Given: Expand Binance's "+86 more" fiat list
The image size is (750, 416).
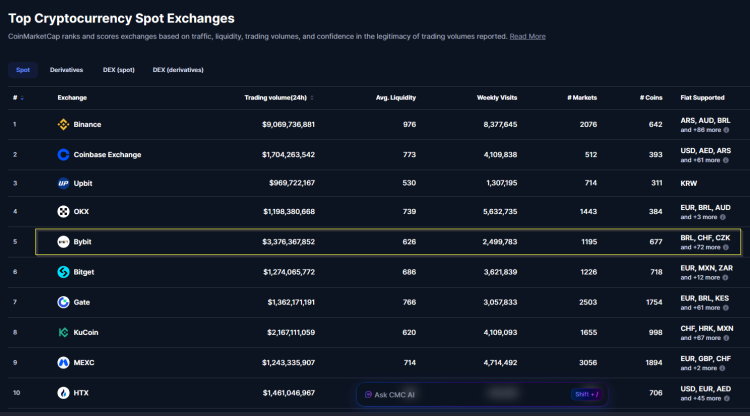Looking at the screenshot, I should (x=705, y=130).
